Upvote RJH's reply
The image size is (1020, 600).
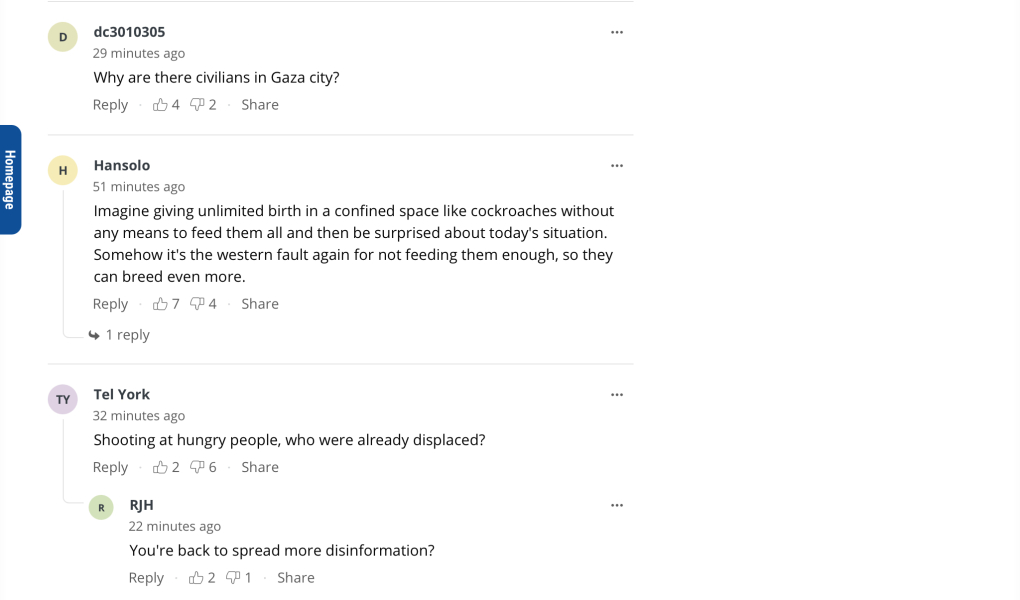tap(196, 578)
